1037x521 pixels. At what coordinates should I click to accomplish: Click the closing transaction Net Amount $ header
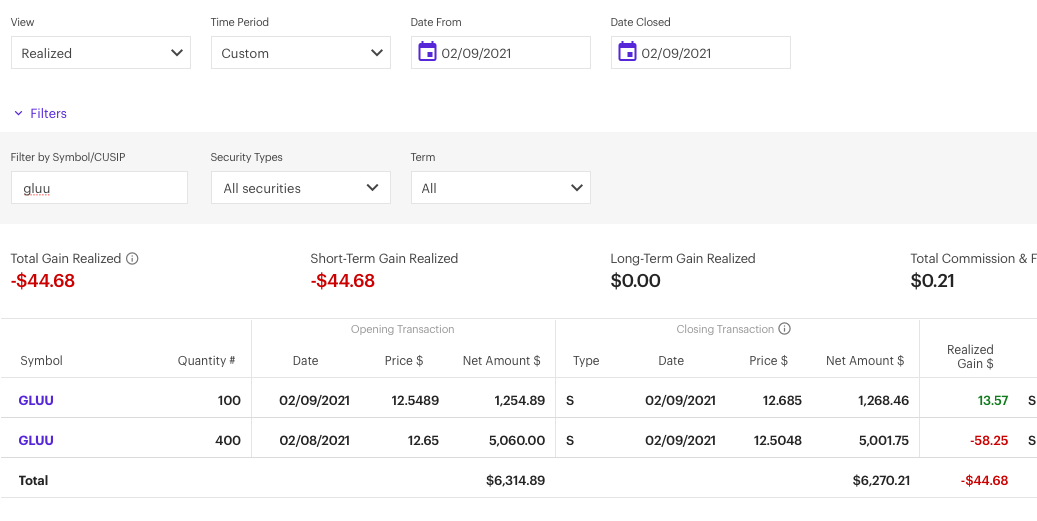coord(864,361)
